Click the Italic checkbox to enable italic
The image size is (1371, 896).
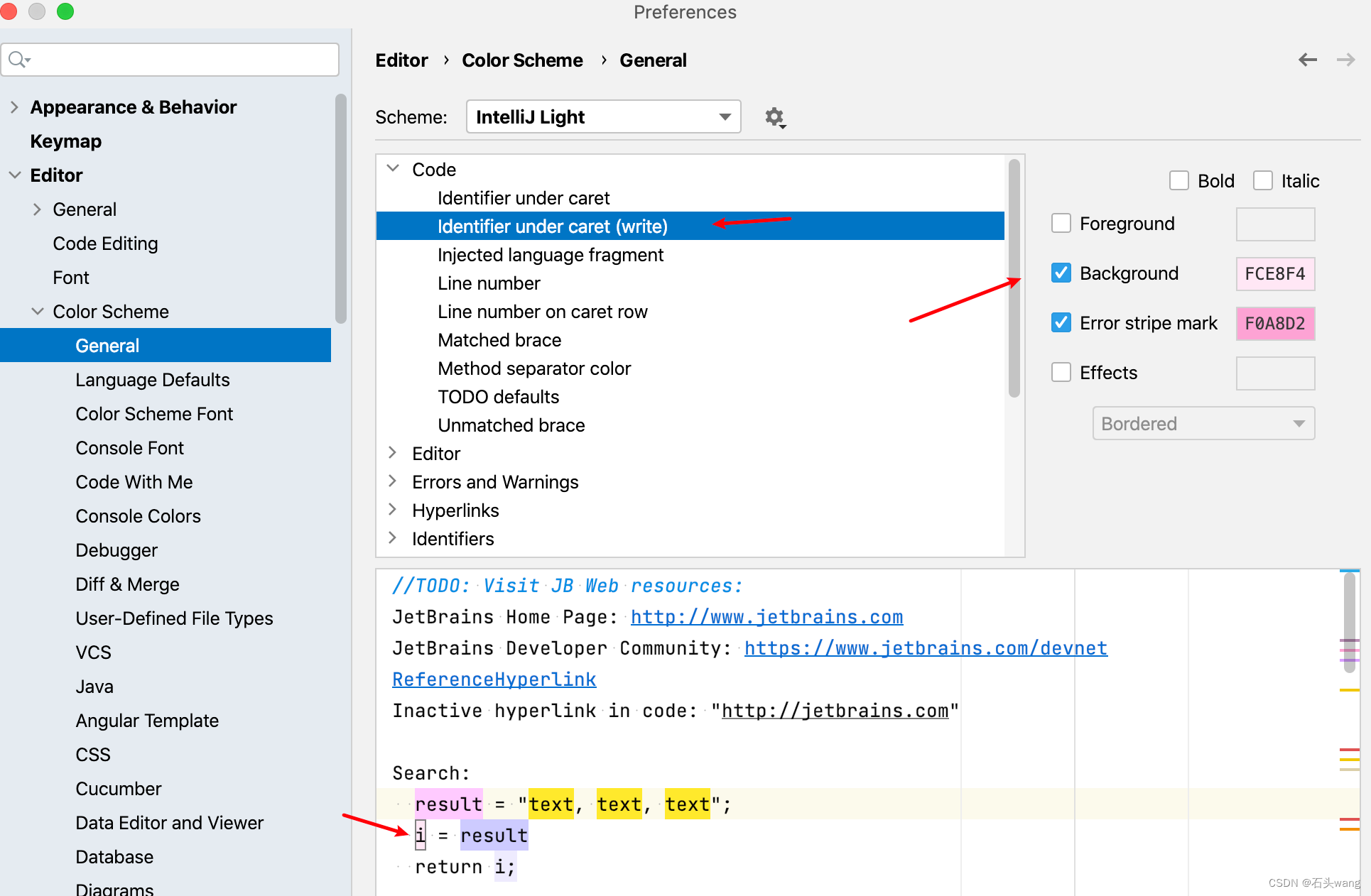click(1264, 180)
